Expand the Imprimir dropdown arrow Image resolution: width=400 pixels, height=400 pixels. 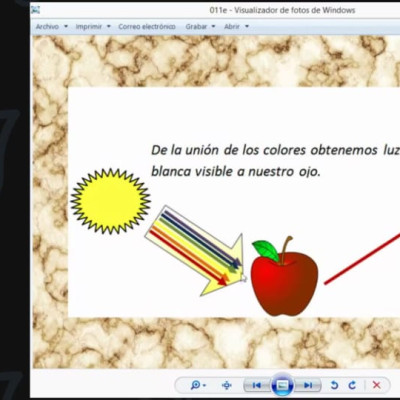click(108, 26)
